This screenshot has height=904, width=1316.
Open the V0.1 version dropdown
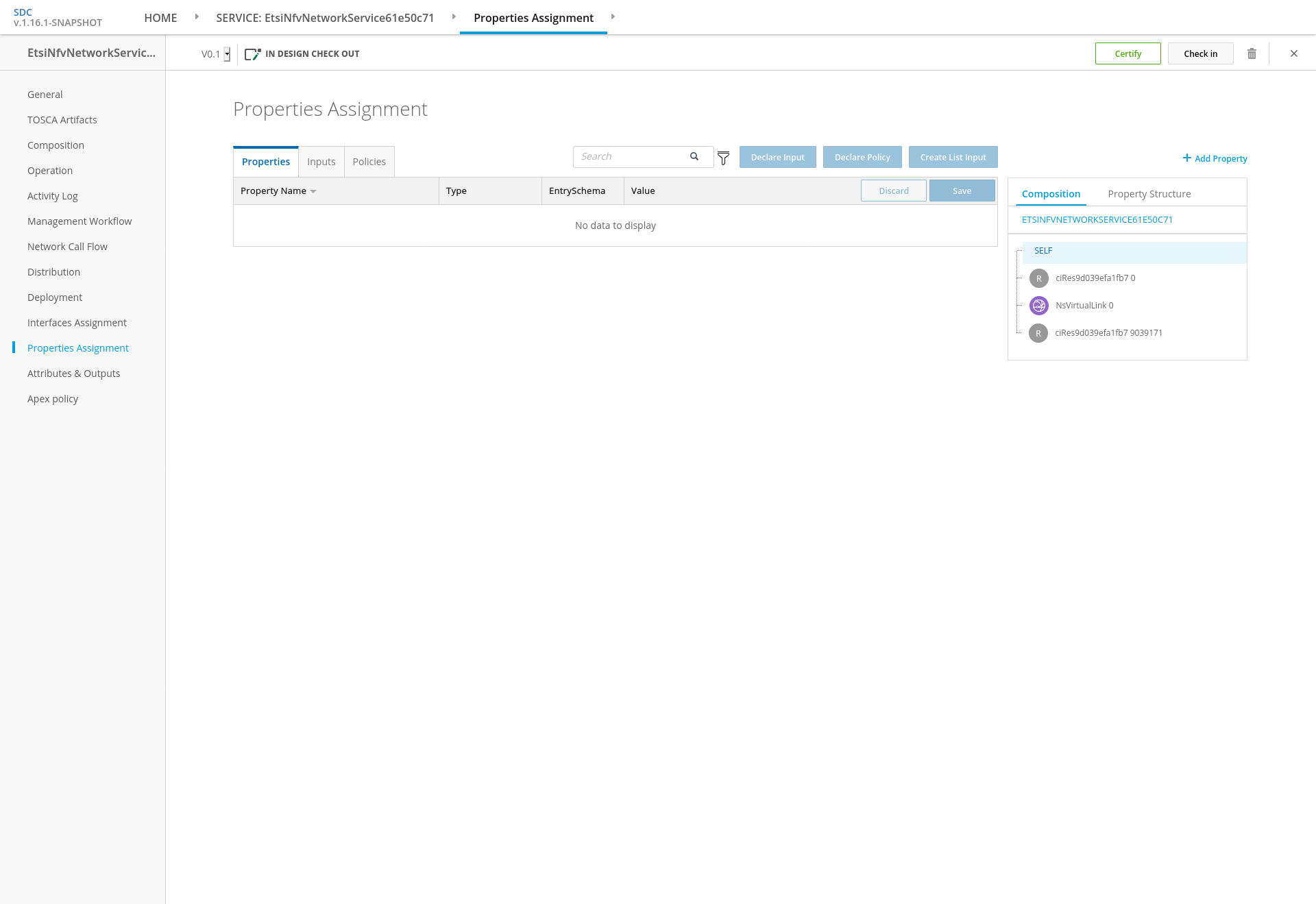pos(227,54)
